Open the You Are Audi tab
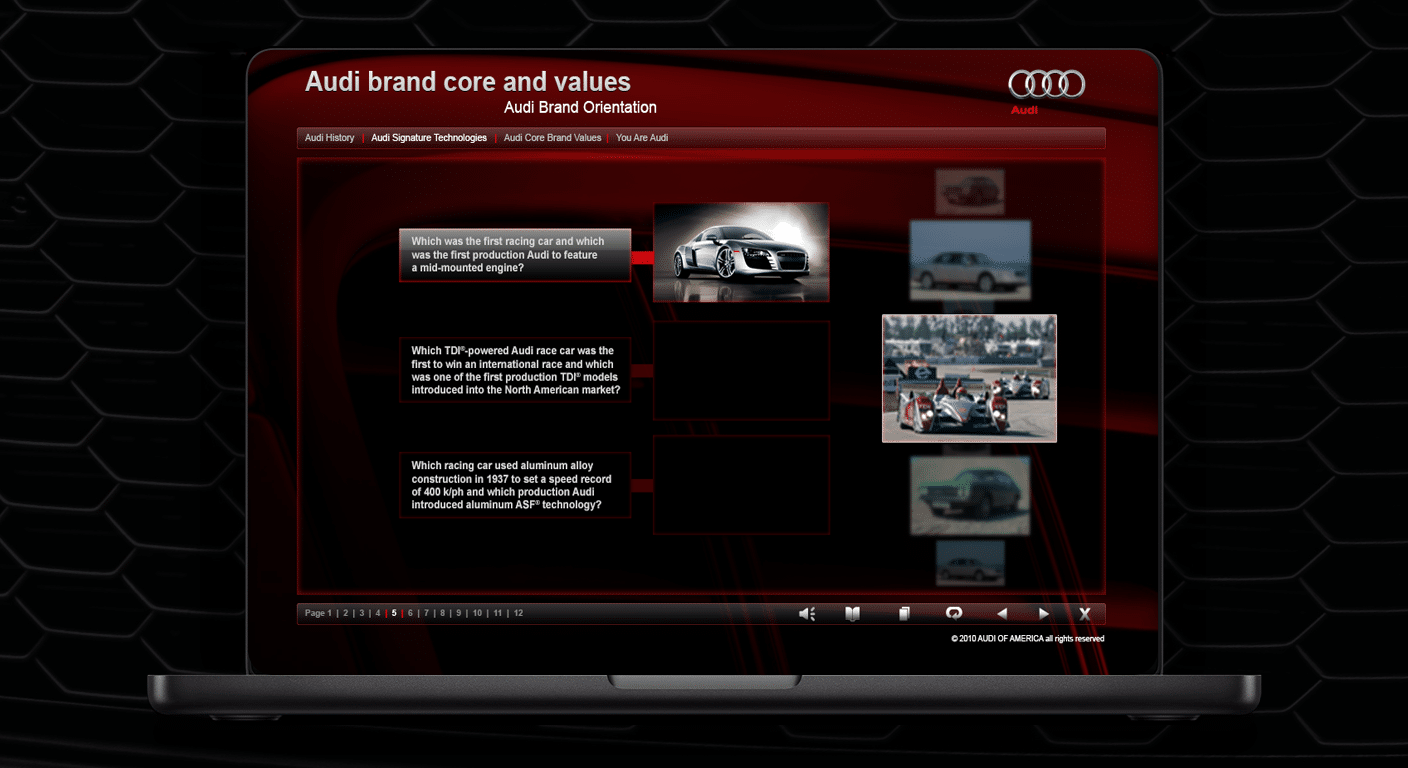Screen dimensions: 1408x768 click(642, 138)
